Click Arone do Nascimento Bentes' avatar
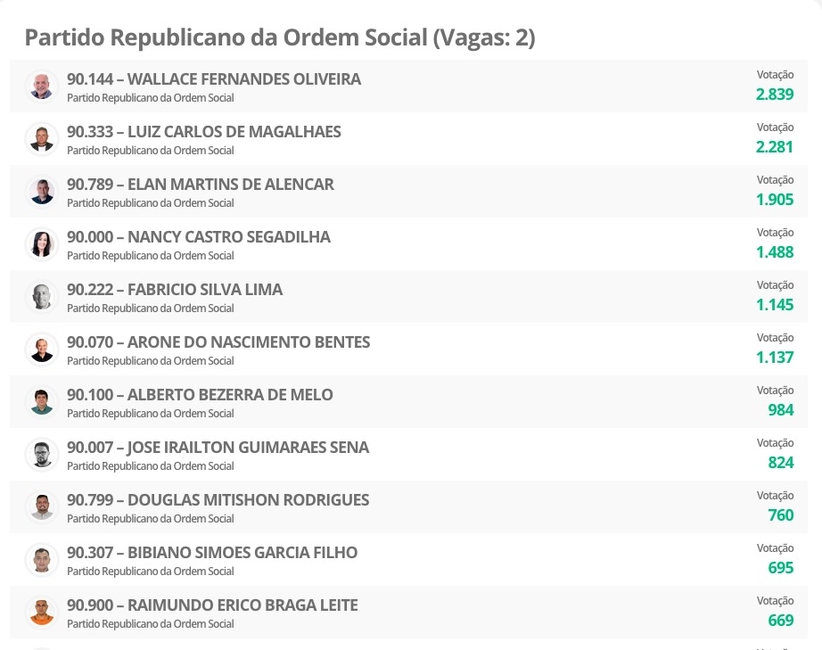 coord(42,349)
